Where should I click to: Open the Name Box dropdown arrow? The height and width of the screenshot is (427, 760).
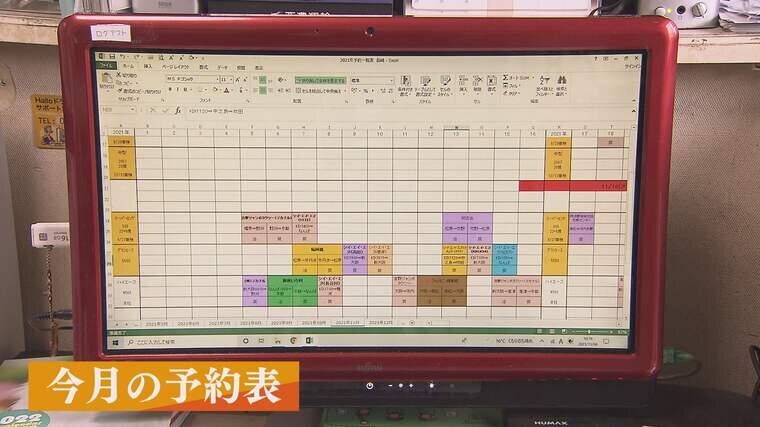click(x=132, y=110)
